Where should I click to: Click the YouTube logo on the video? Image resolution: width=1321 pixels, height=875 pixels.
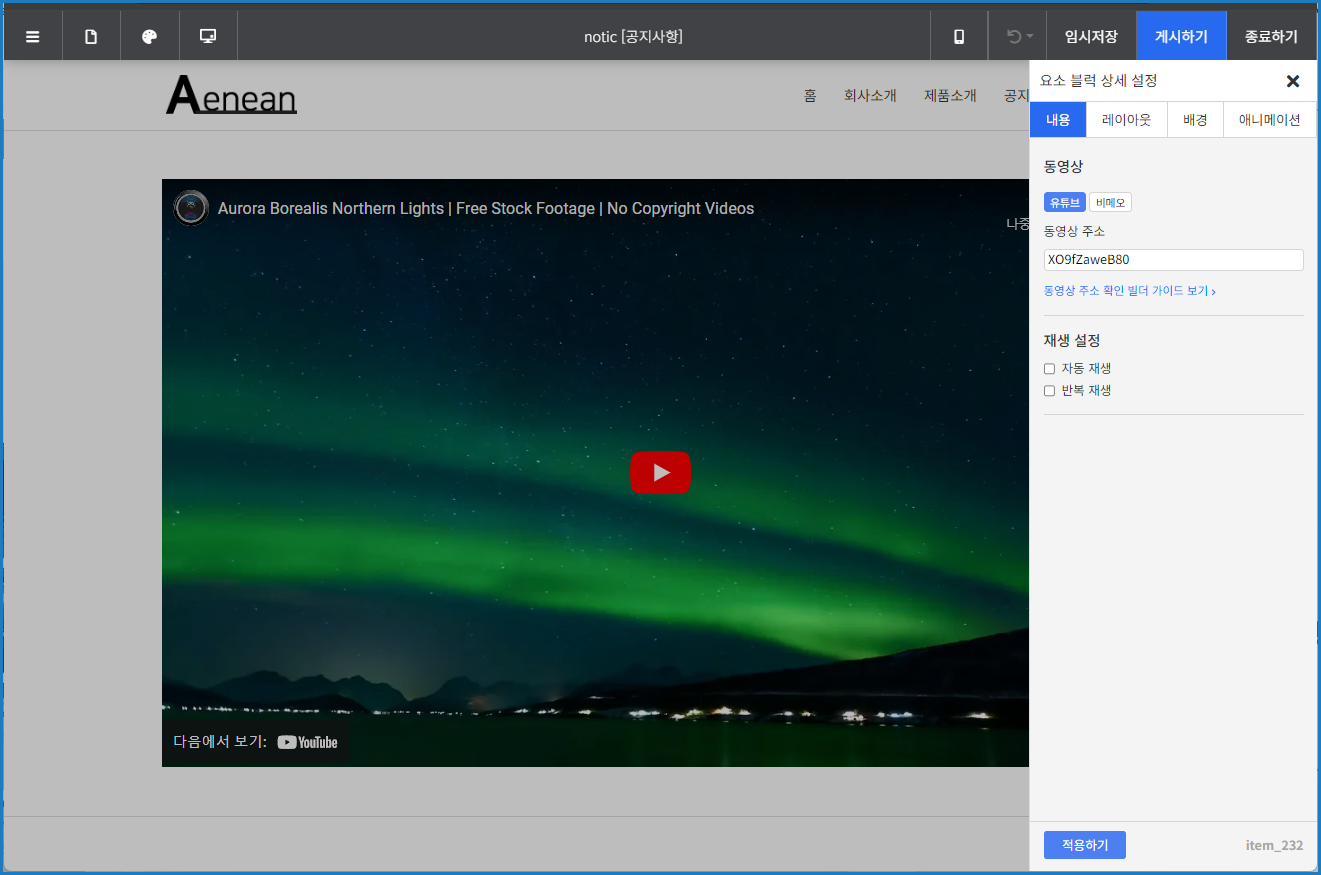[x=308, y=742]
